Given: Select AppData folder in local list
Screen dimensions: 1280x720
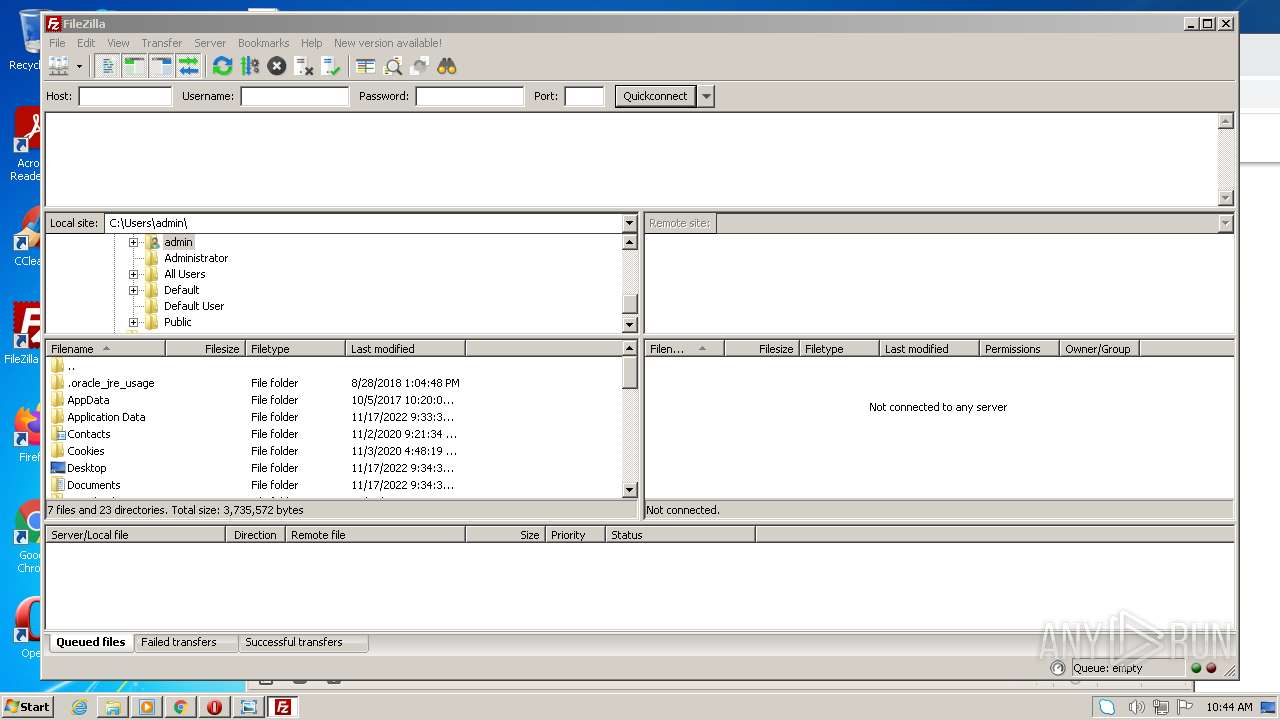Looking at the screenshot, I should tap(88, 400).
